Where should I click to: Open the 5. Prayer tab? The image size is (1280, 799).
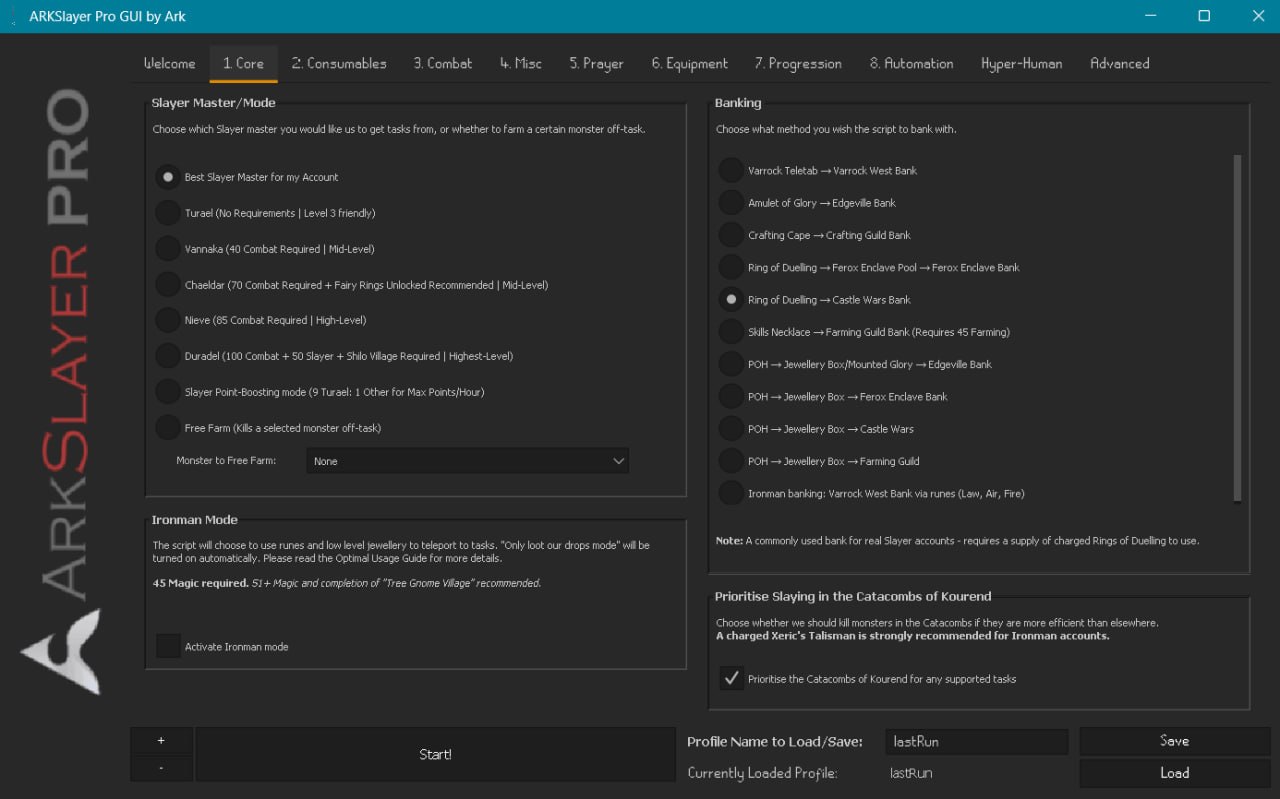click(x=596, y=63)
